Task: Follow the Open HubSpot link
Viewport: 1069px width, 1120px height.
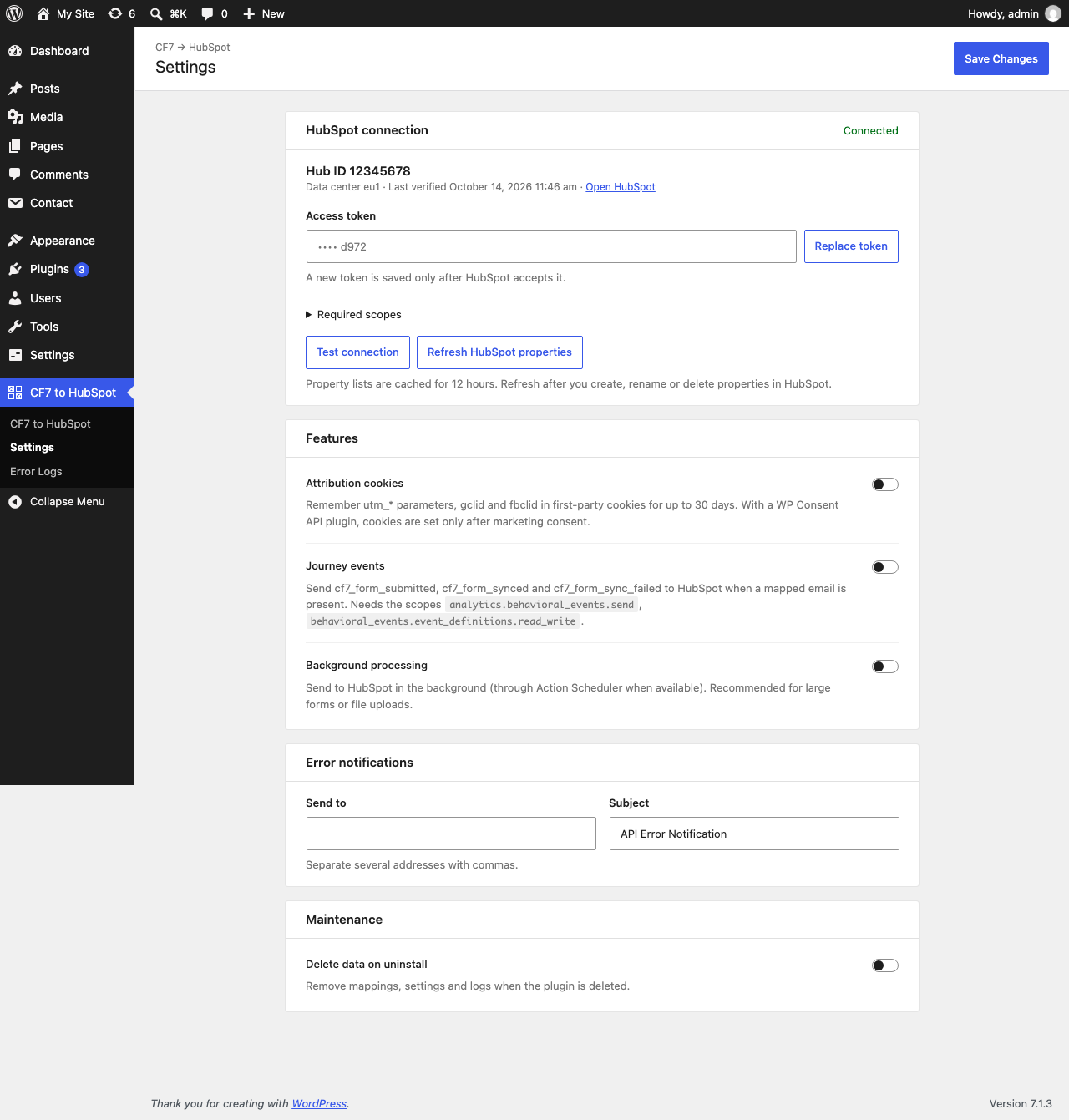Action: pyautogui.click(x=621, y=187)
